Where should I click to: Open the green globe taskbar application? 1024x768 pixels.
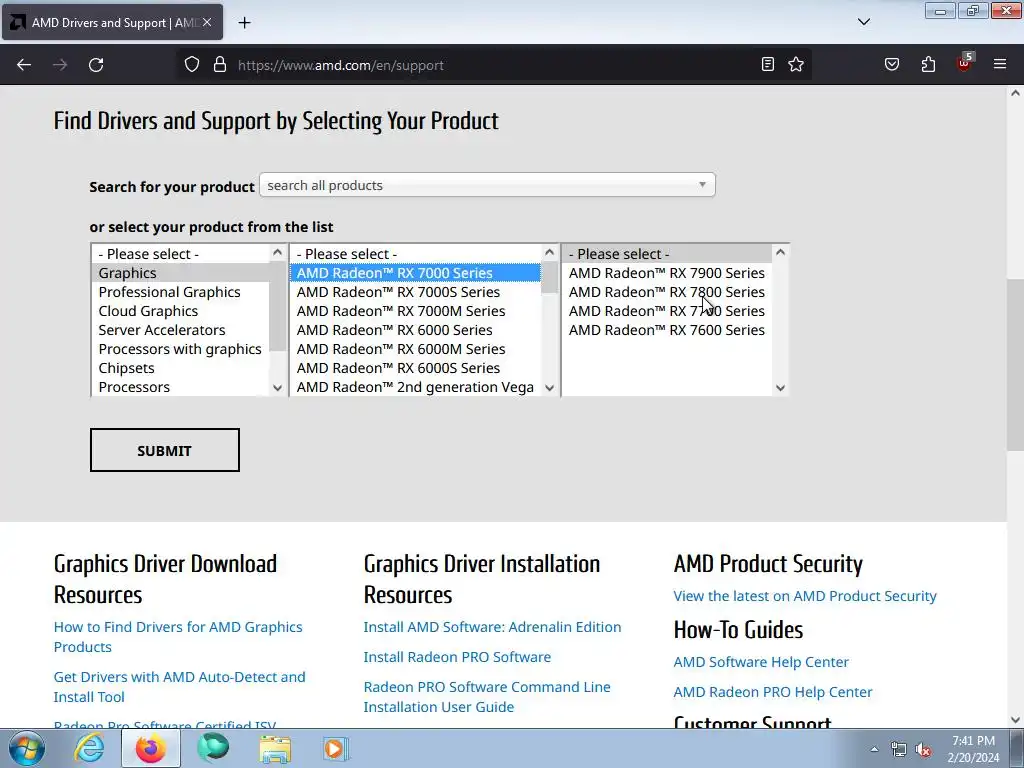(x=213, y=748)
